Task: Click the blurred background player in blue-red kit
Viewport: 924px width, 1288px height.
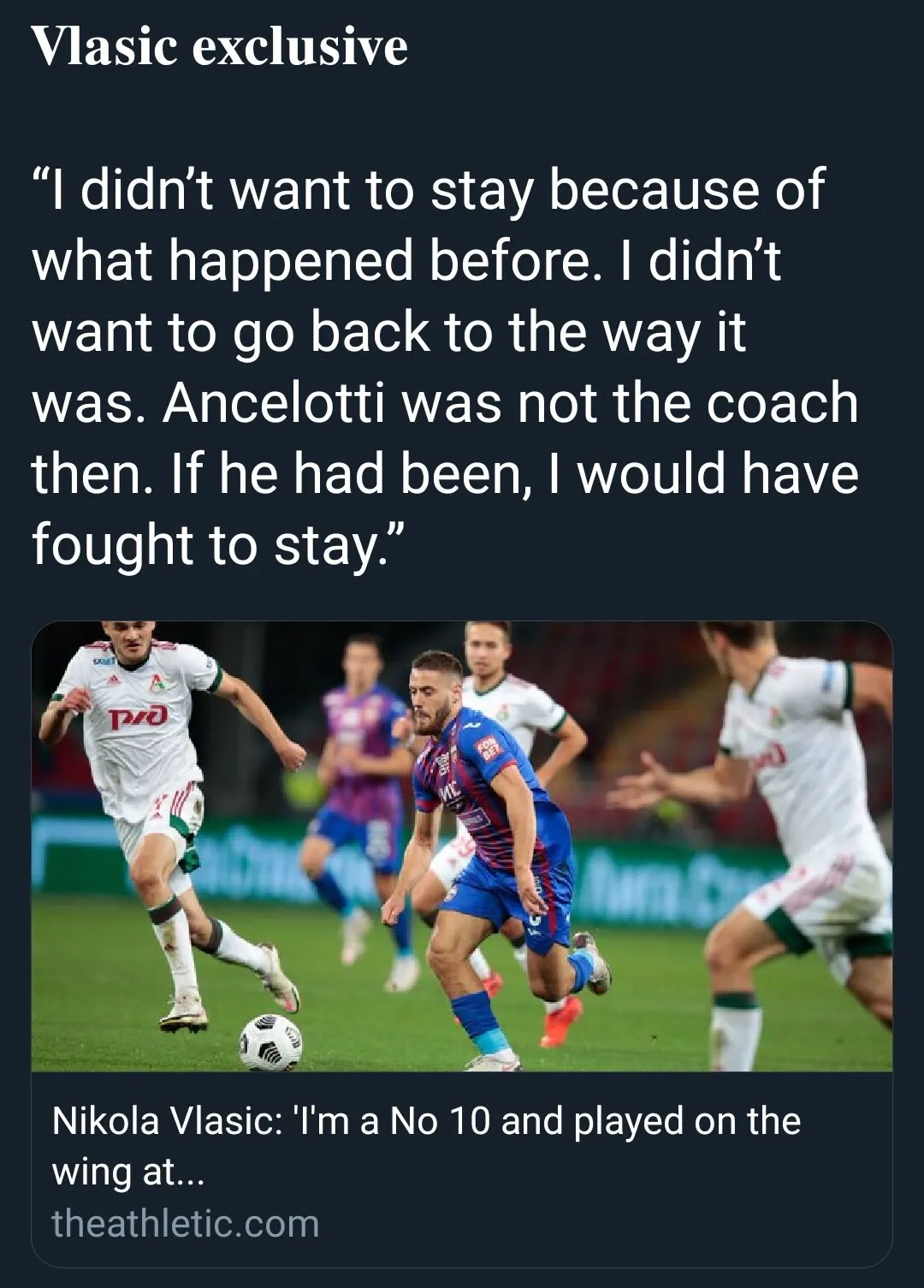Action: click(x=359, y=770)
